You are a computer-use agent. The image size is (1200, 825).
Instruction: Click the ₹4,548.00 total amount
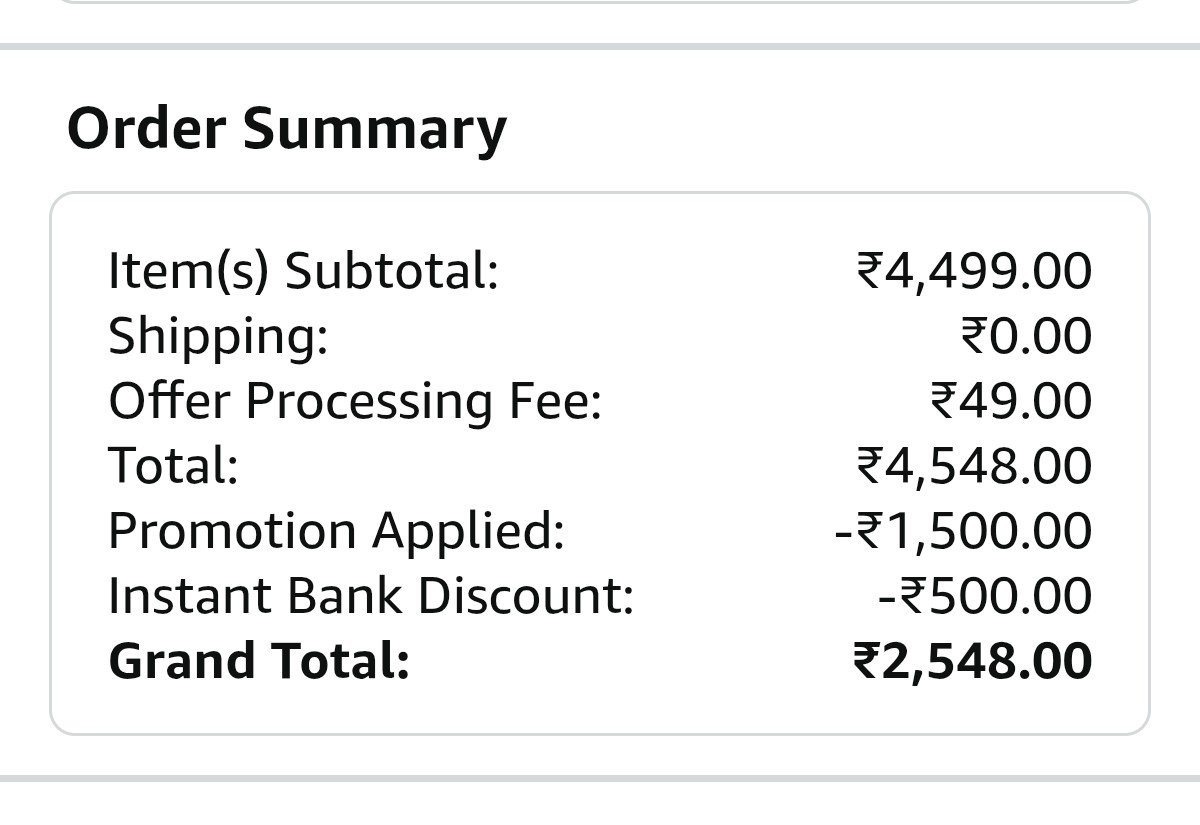point(974,465)
